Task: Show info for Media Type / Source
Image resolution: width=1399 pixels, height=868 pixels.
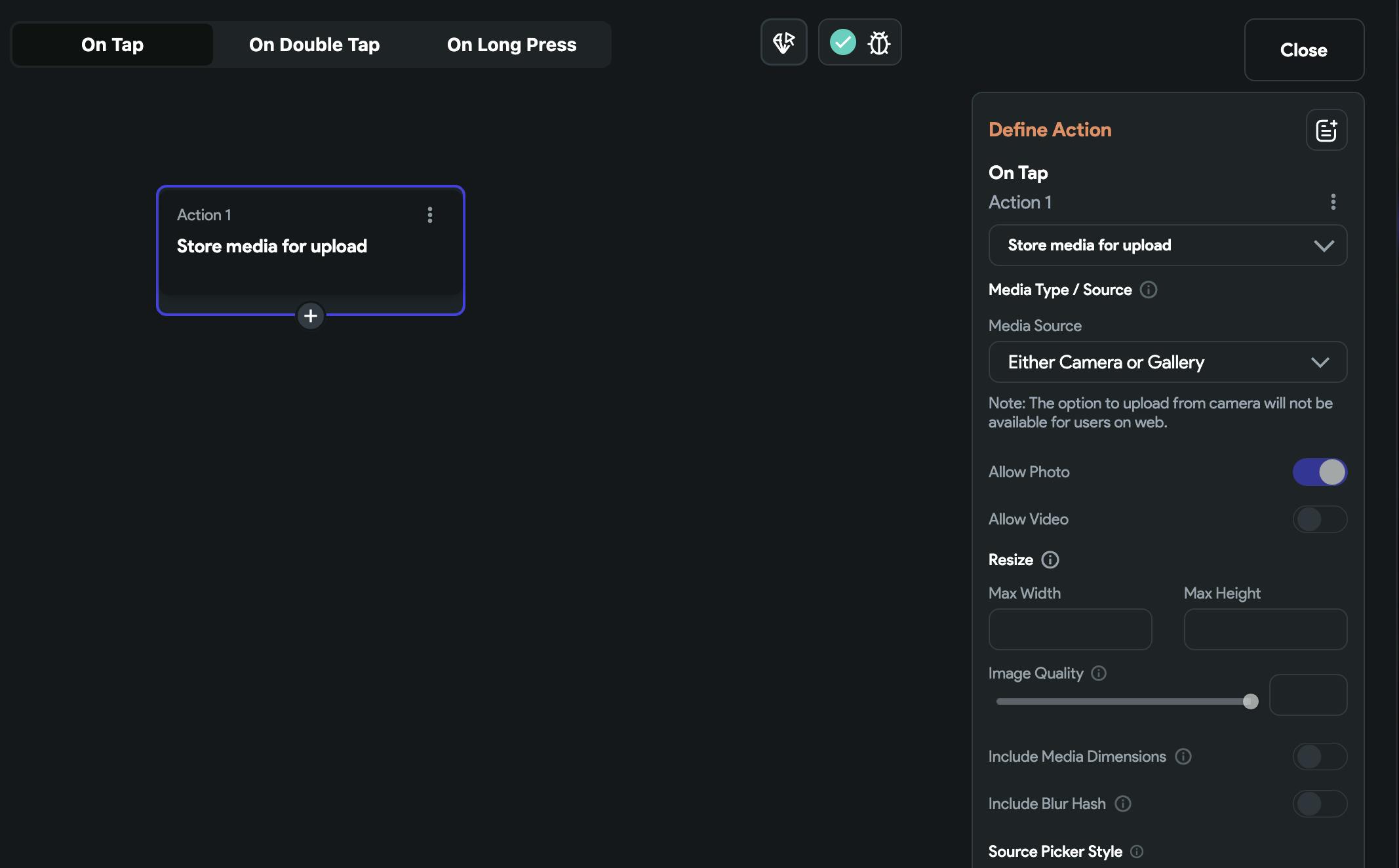Action: pyautogui.click(x=1149, y=290)
